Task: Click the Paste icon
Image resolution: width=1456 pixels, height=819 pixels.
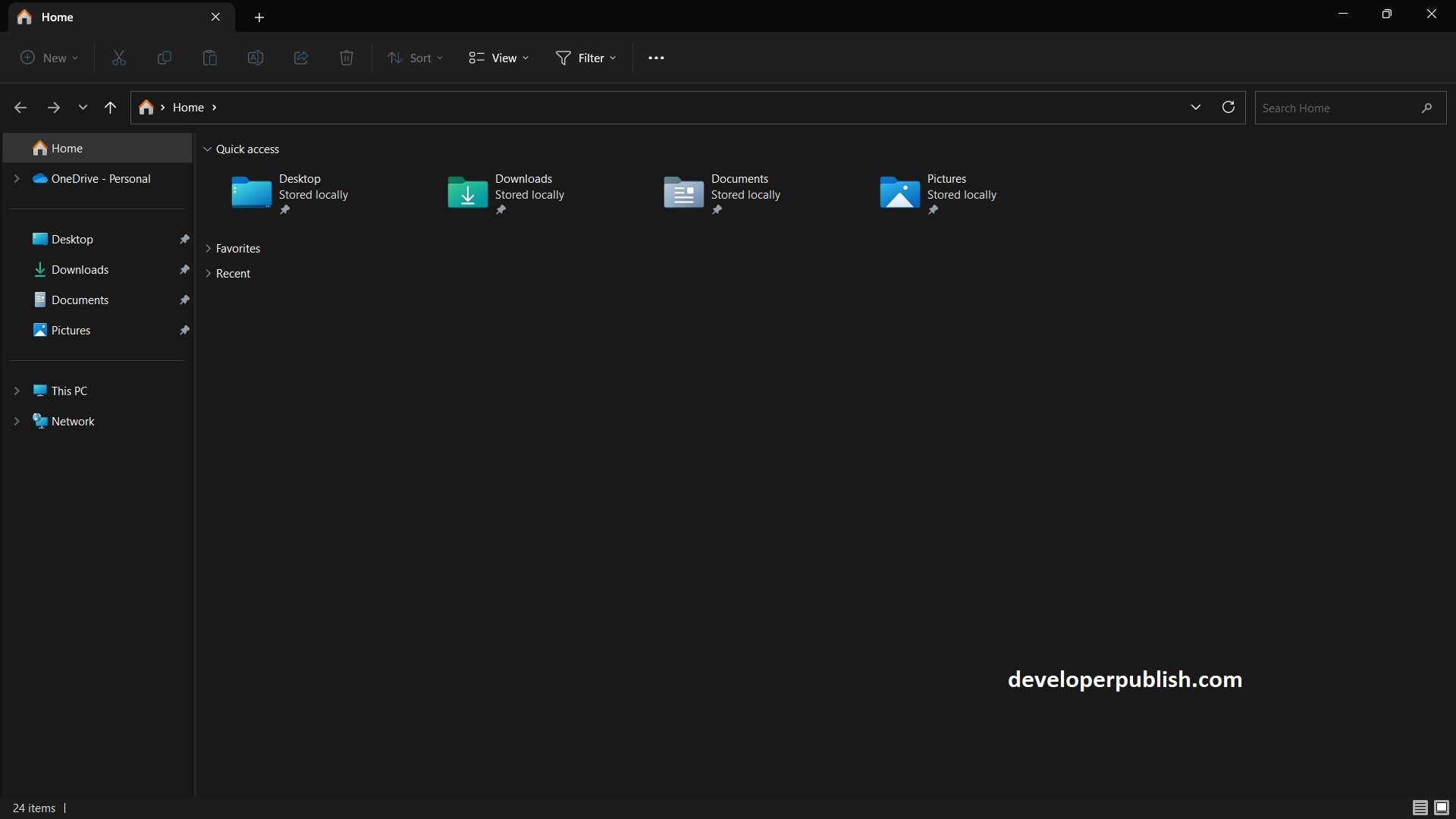Action: [210, 58]
